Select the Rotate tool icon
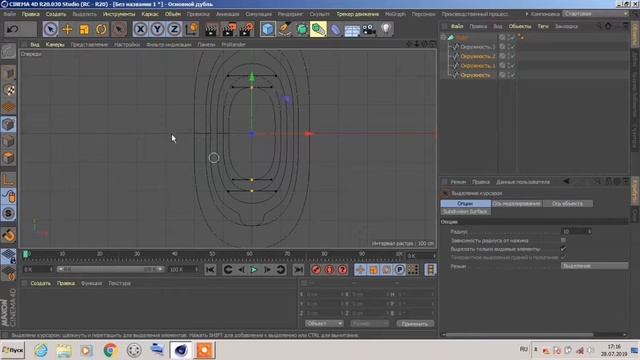The width and height of the screenshot is (640, 360). pos(101,29)
